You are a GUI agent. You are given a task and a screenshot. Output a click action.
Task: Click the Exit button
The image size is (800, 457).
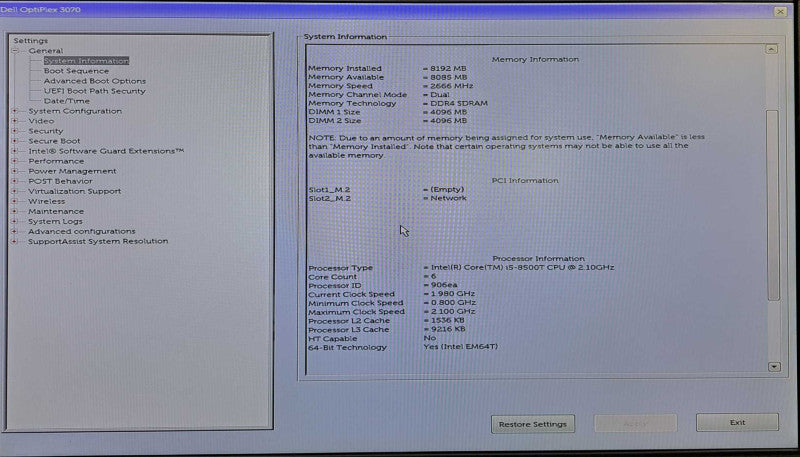(737, 423)
